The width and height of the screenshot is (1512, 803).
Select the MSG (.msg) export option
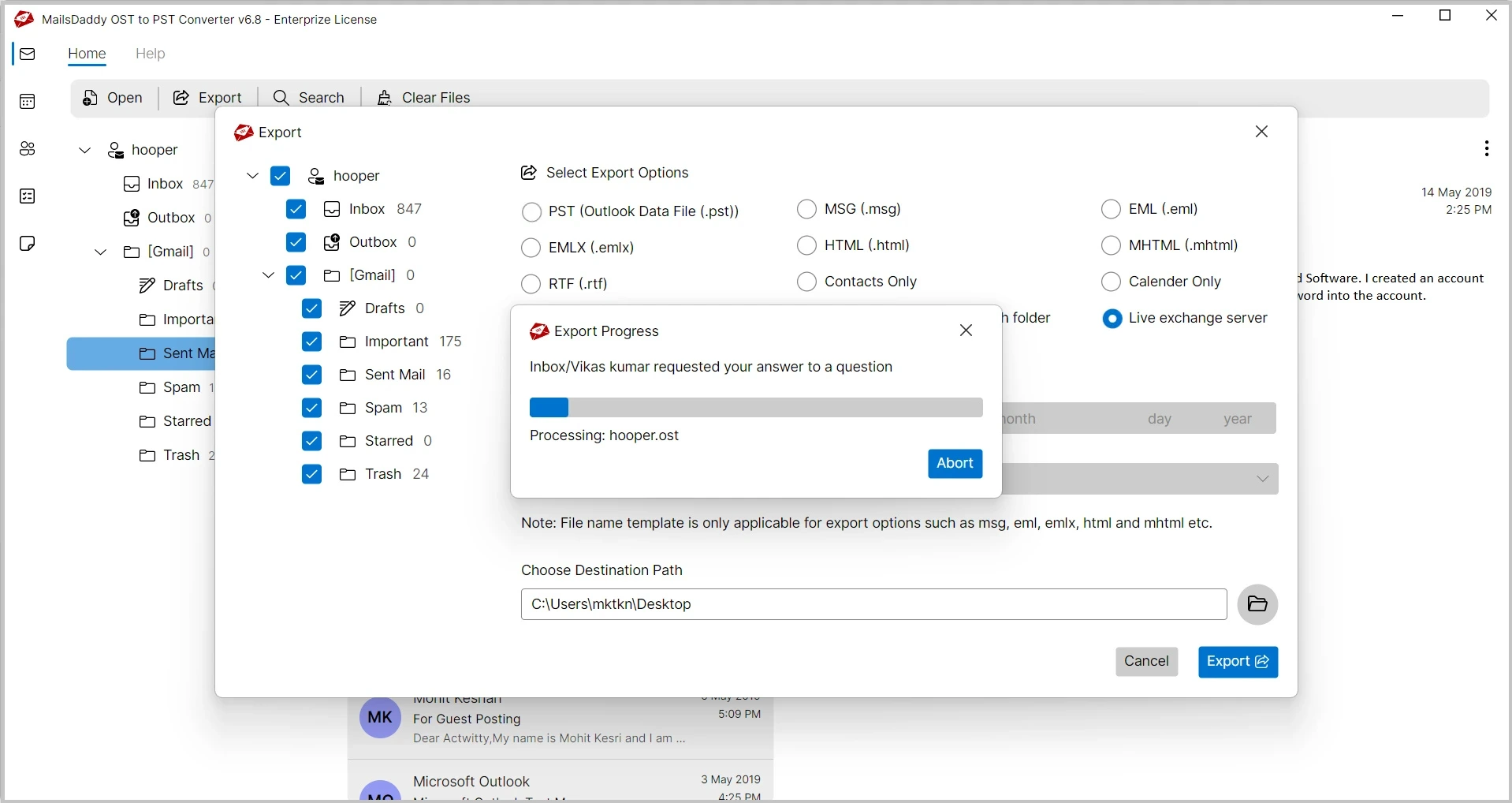coord(807,209)
